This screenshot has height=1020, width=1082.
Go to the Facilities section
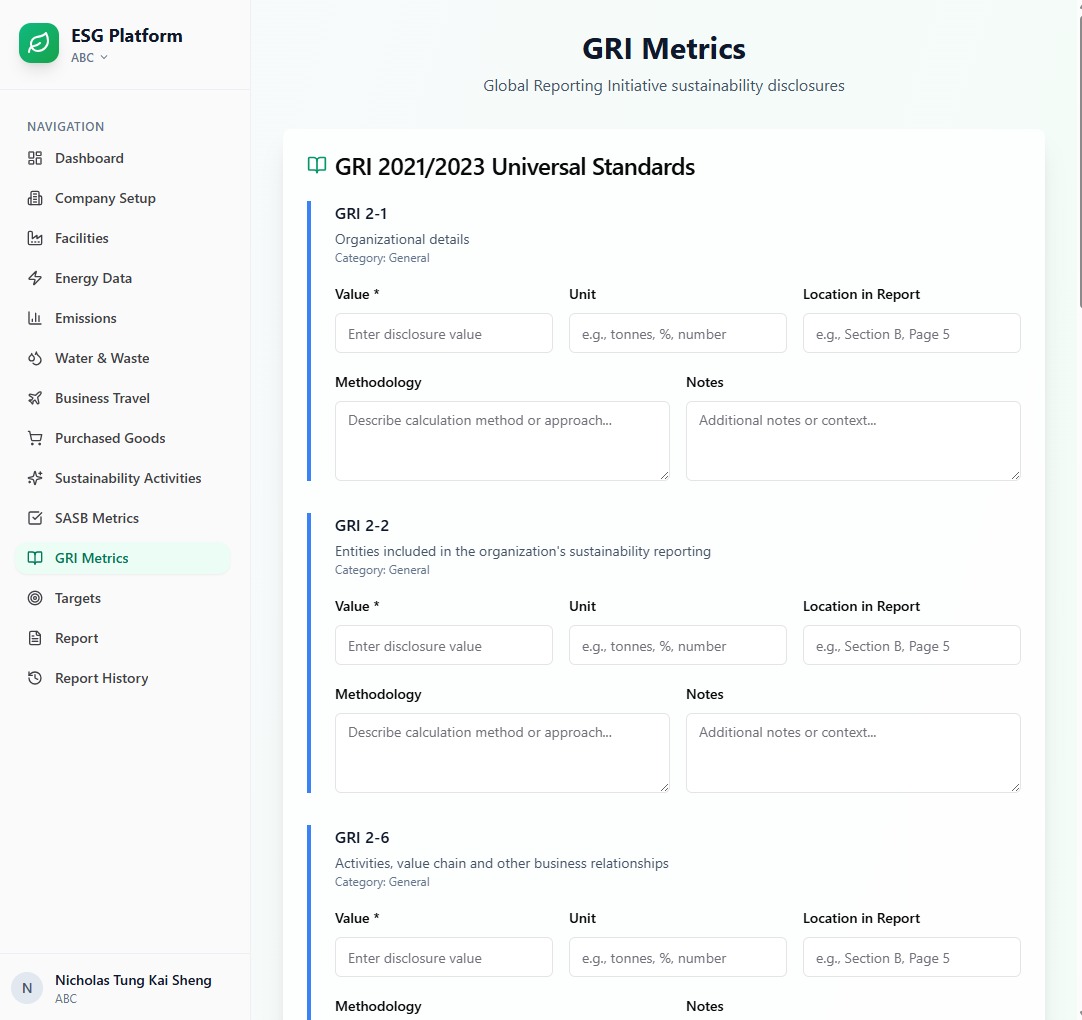(82, 238)
